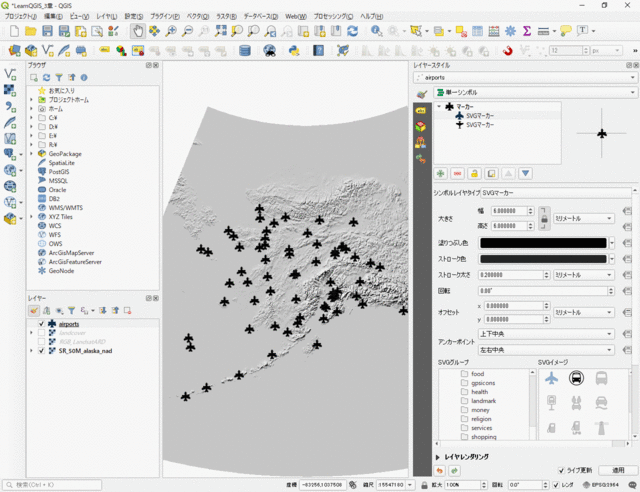Image resolution: width=640 pixels, height=492 pixels.
Task: Select the bus-in-circle SVG image
Action: click(576, 378)
